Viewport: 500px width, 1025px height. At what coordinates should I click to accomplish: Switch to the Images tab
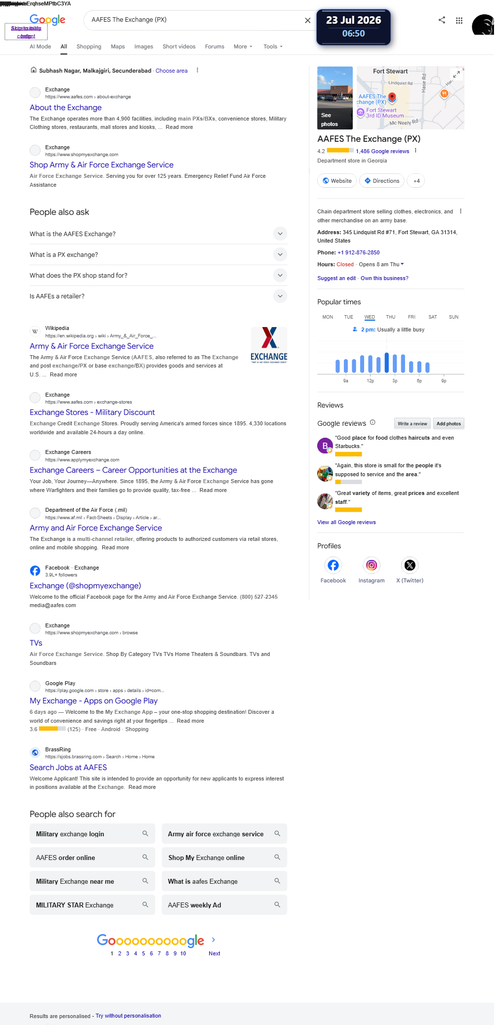[144, 46]
